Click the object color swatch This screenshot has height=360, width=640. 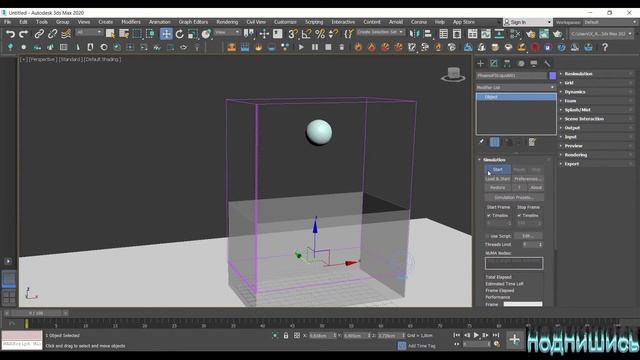[x=552, y=76]
